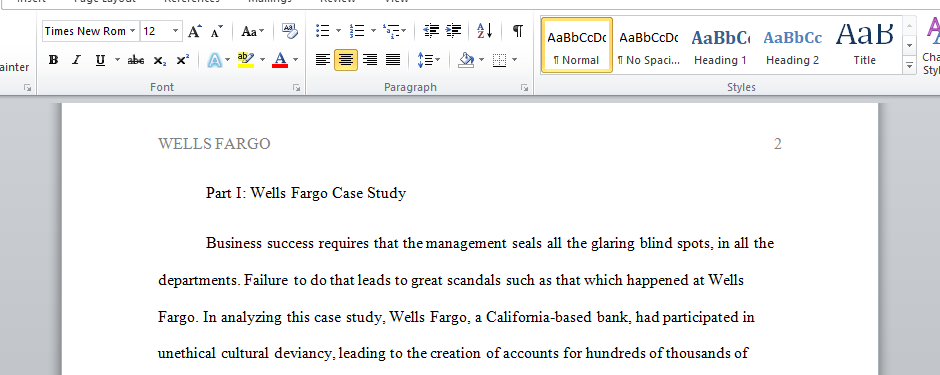Toggle strikethrough formatting

pos(136,60)
